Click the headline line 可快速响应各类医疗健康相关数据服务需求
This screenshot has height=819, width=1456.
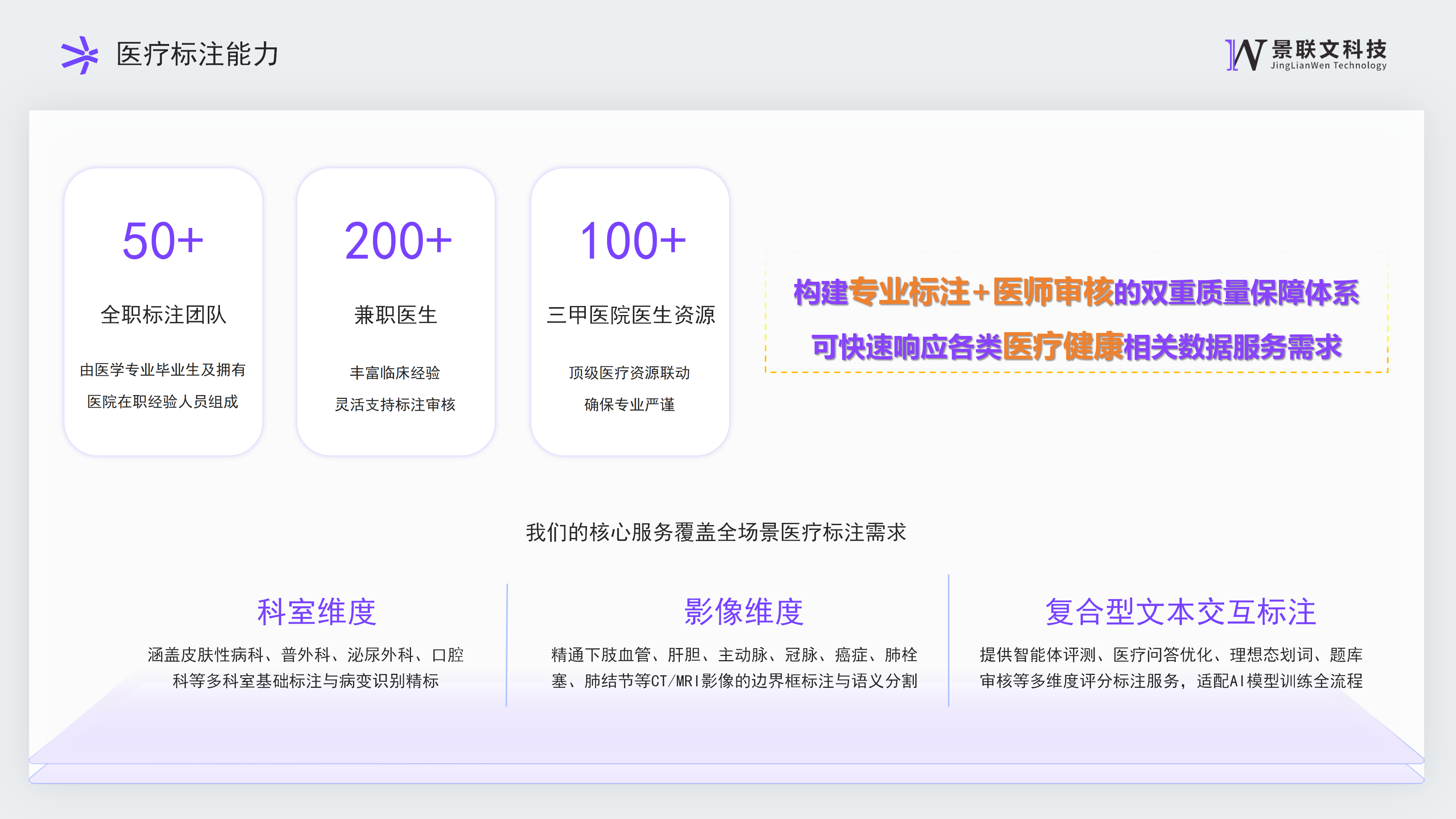(1076, 347)
